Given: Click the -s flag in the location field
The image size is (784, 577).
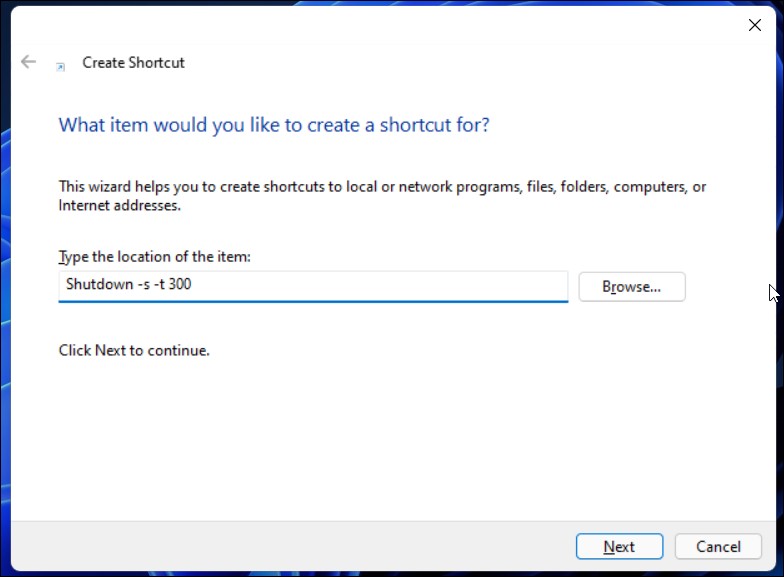Looking at the screenshot, I should [x=144, y=284].
